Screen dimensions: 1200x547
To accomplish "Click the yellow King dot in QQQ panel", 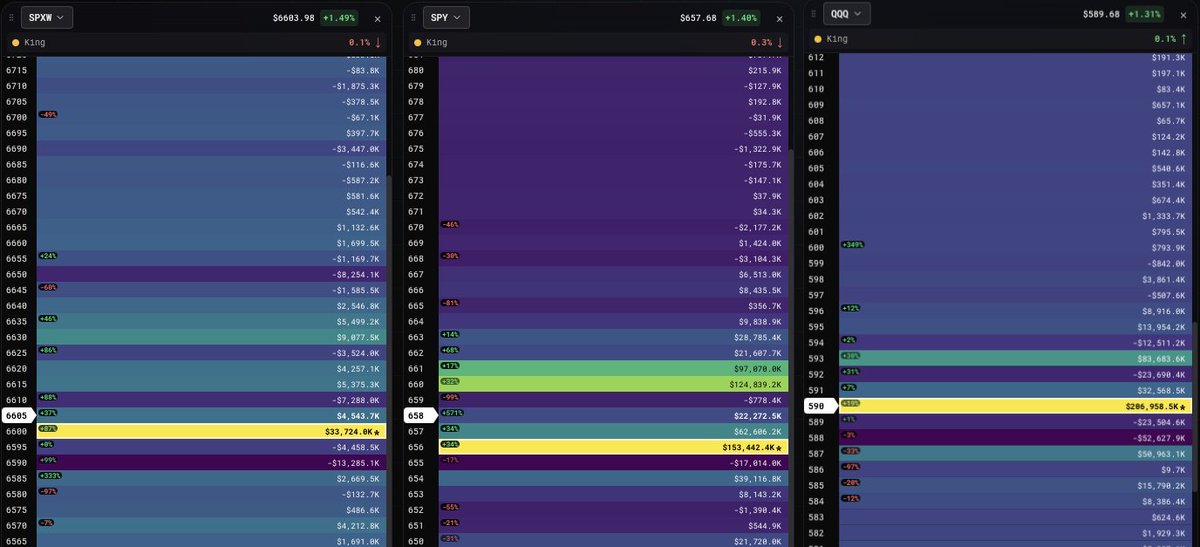I will 817,39.
